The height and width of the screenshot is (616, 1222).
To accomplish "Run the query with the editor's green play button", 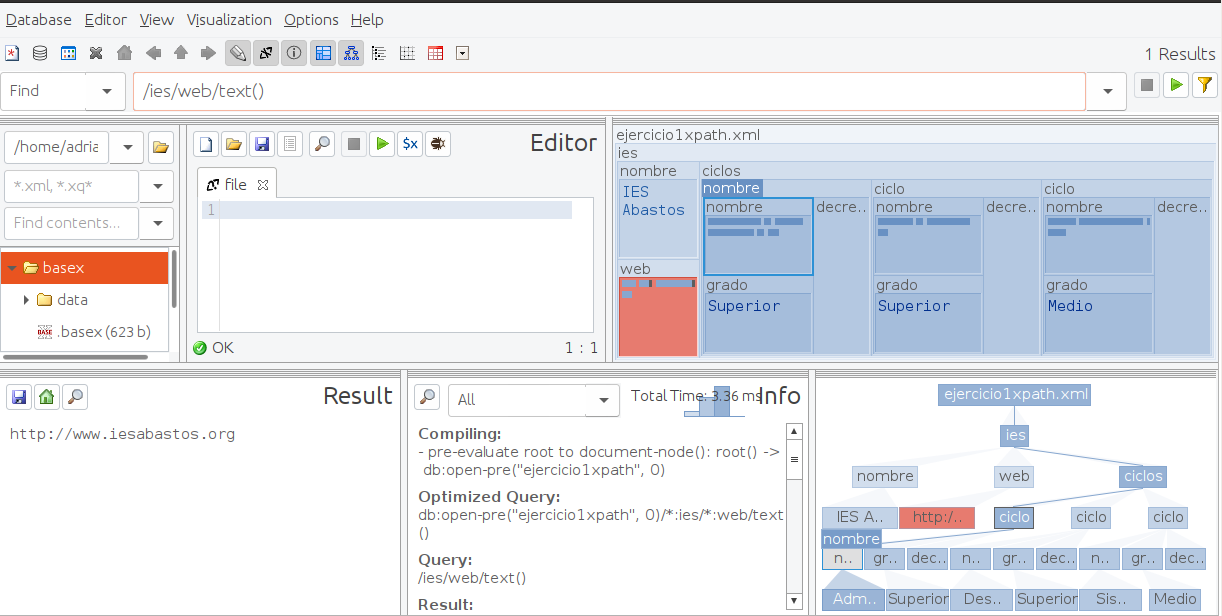I will tap(381, 144).
